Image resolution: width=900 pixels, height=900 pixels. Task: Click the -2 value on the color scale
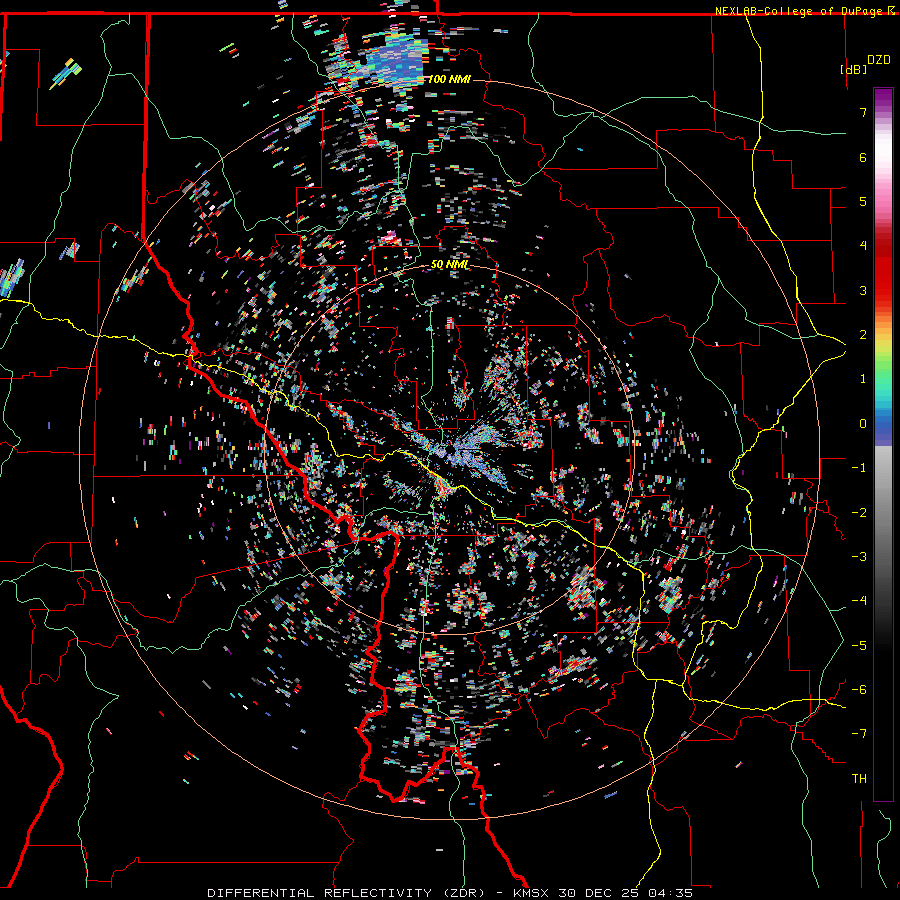[x=859, y=513]
